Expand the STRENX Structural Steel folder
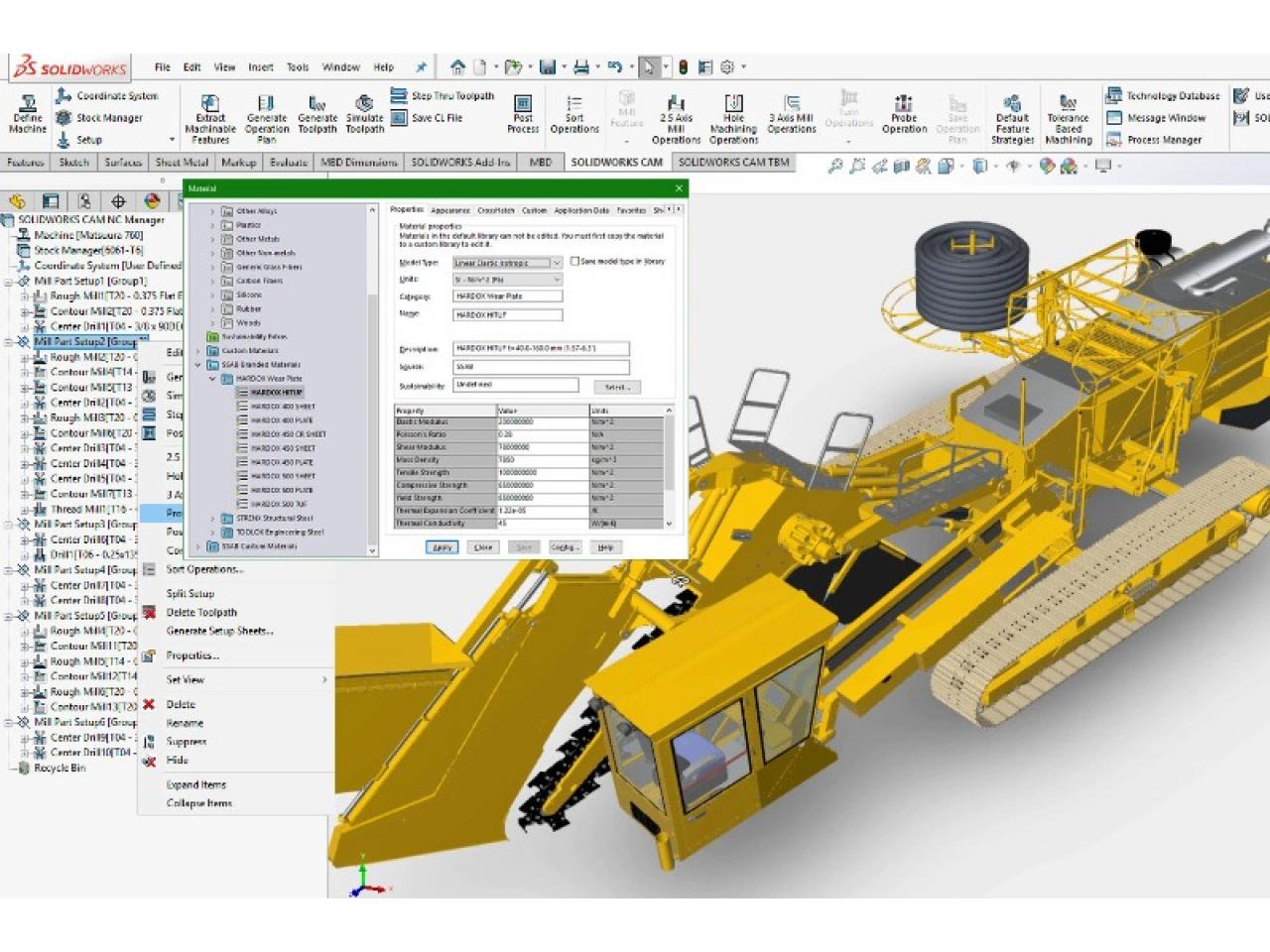This screenshot has height=952, width=1270. coord(212,519)
